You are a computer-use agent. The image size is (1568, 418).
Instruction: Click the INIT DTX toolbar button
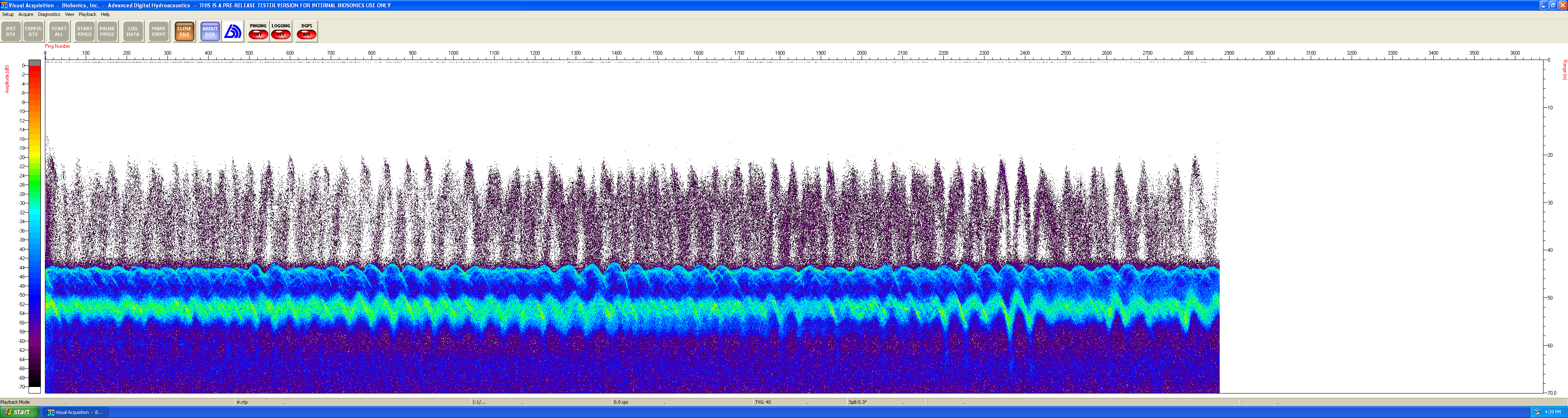pos(11,32)
